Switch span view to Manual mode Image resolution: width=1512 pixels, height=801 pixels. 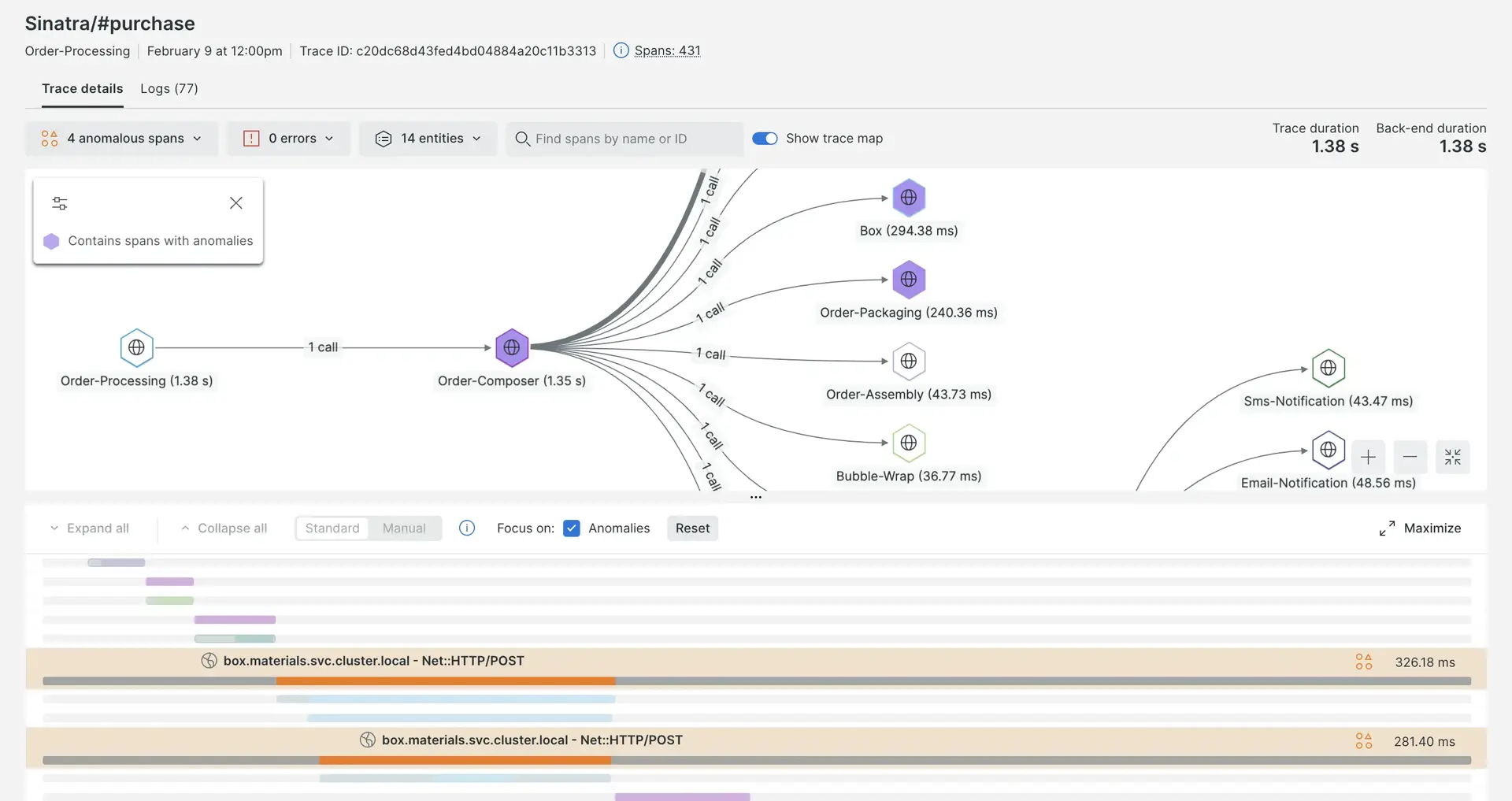pos(404,528)
